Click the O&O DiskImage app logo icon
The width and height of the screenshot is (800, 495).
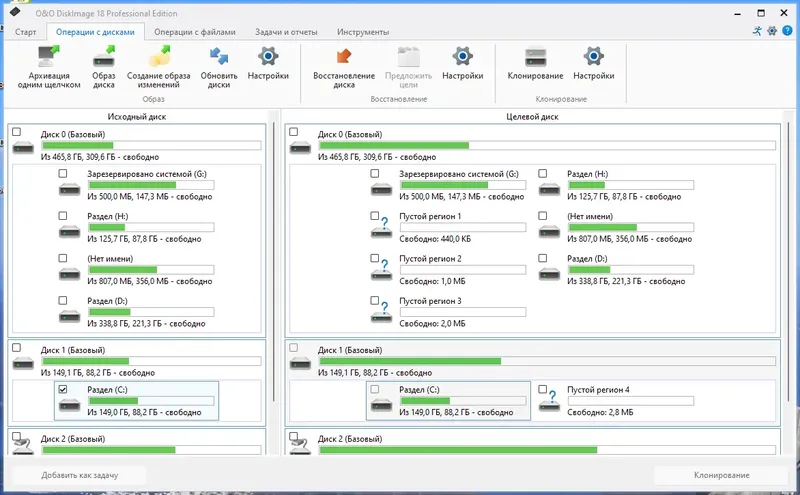(x=15, y=12)
